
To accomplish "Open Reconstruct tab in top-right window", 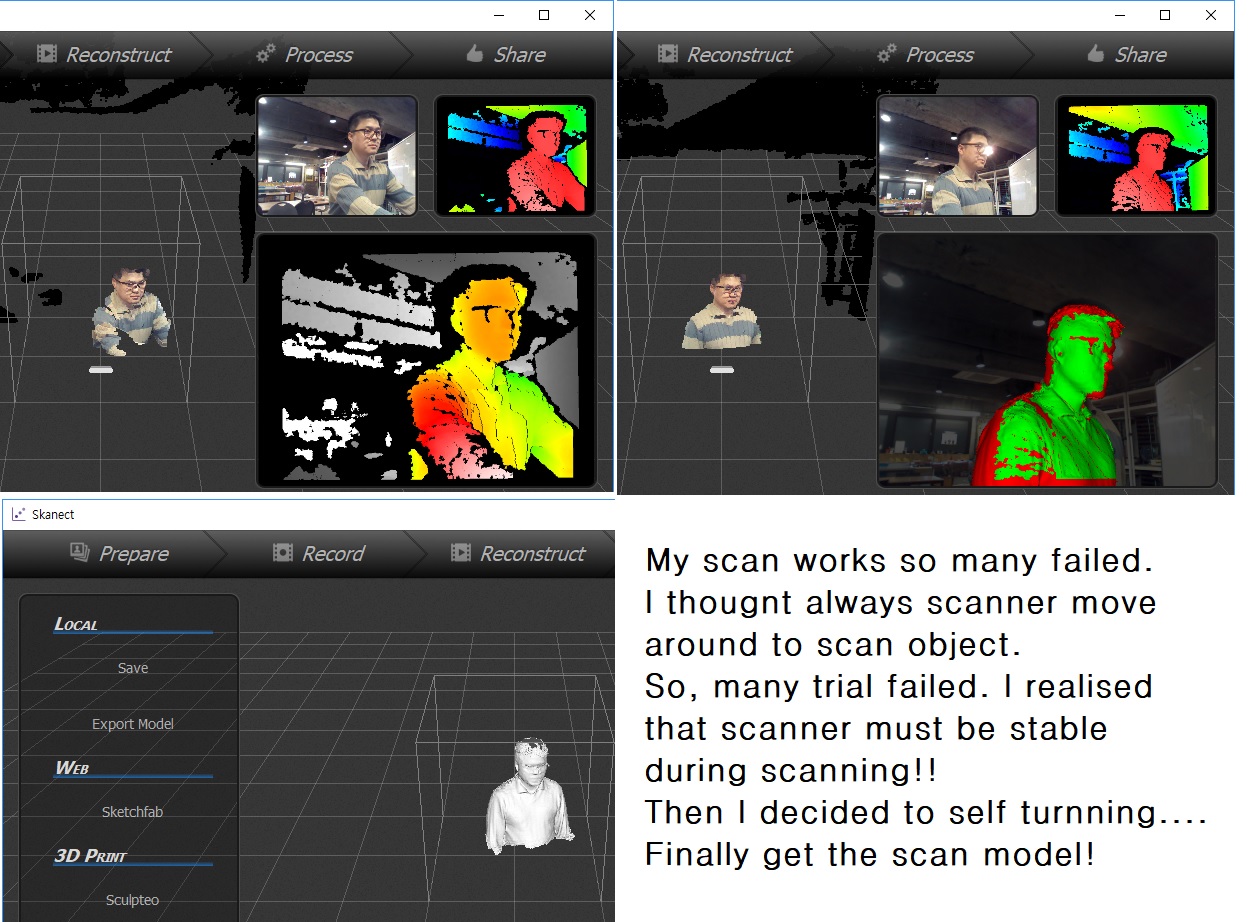I will [x=725, y=54].
